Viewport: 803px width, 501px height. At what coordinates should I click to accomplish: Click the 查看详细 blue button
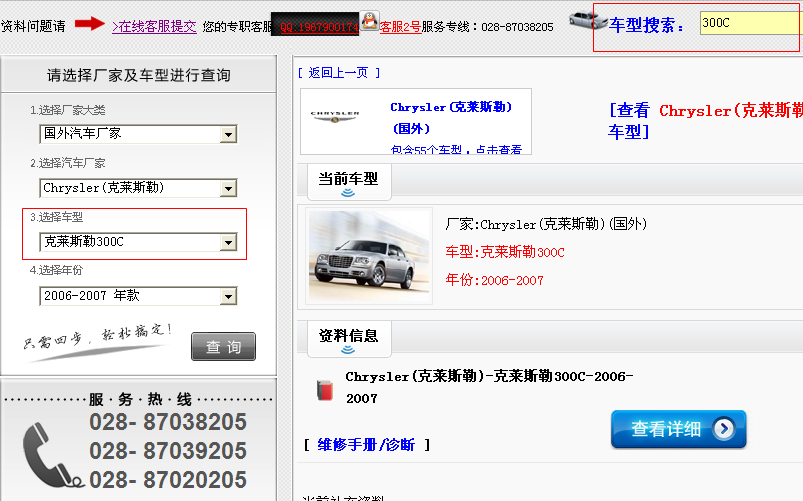click(679, 429)
